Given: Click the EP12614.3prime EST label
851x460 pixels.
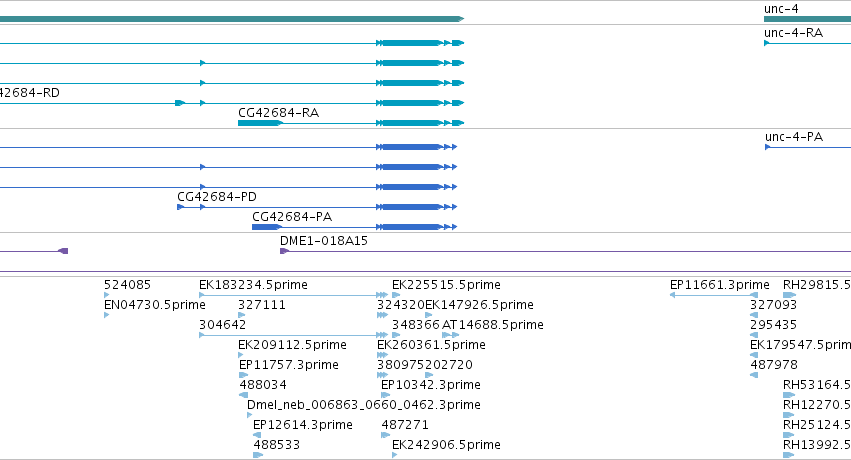Looking at the screenshot, I should tap(303, 425).
